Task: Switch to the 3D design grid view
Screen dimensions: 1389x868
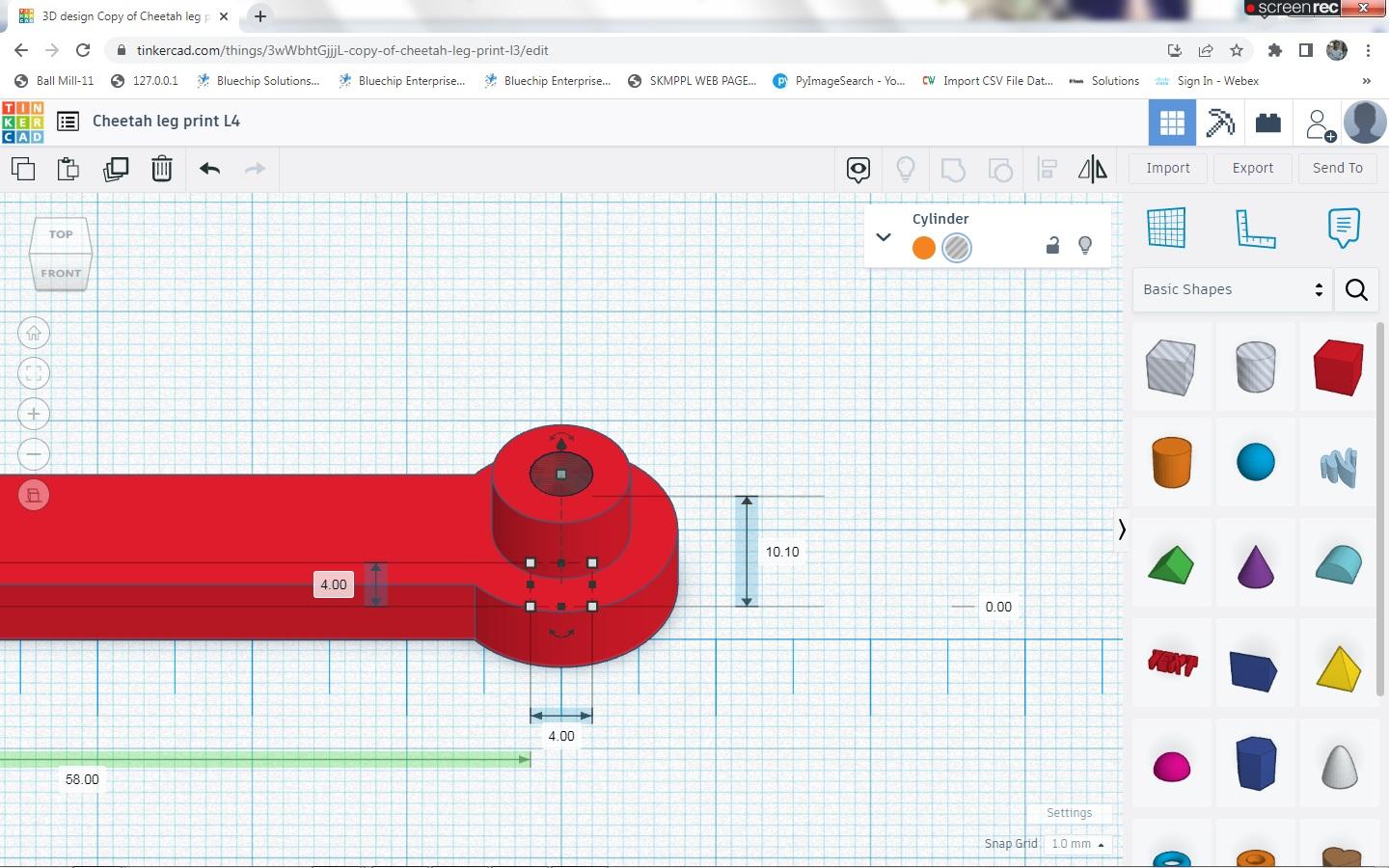Action: point(1172,122)
